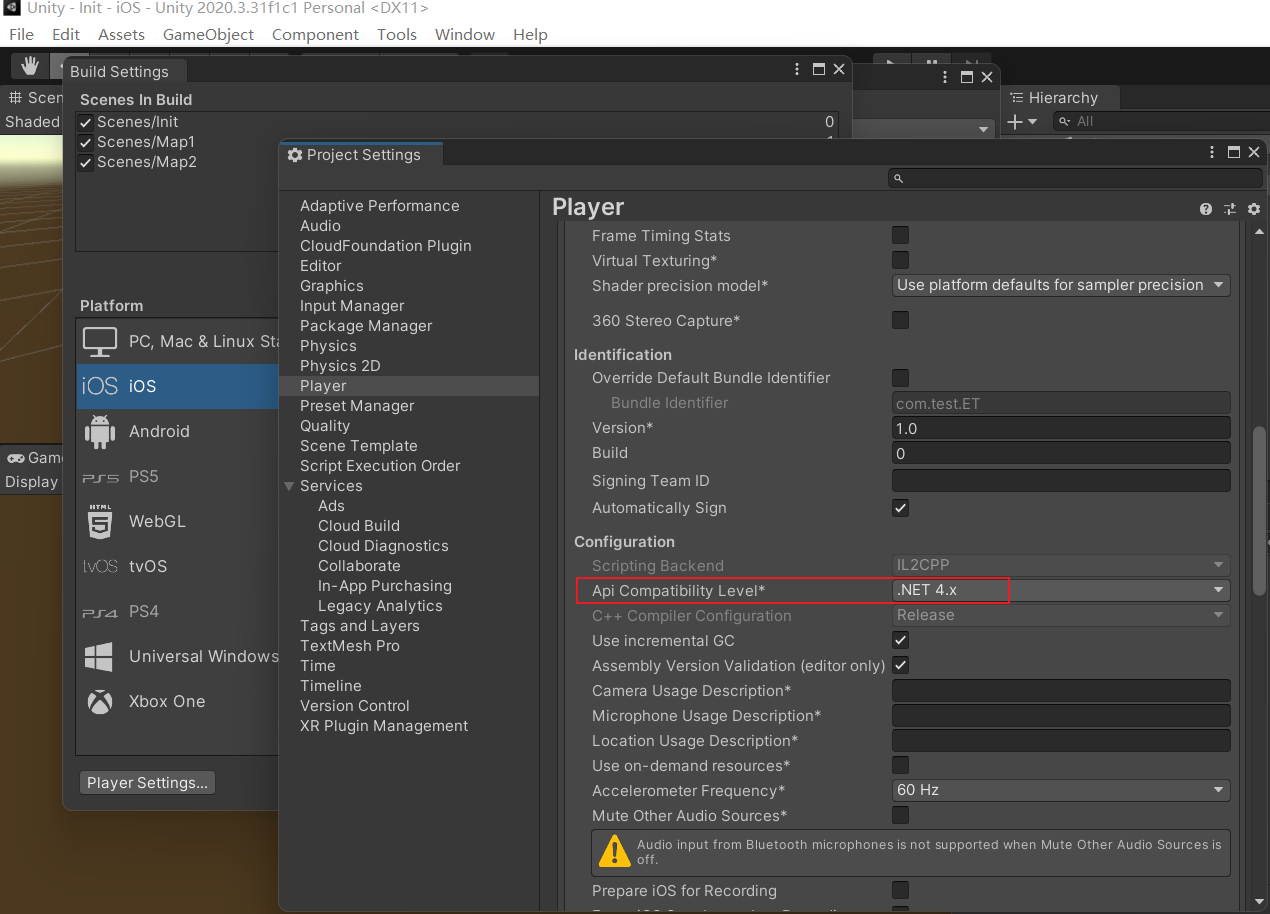1270x914 pixels.
Task: Select the Universal Windows Platform icon
Action: click(x=99, y=656)
